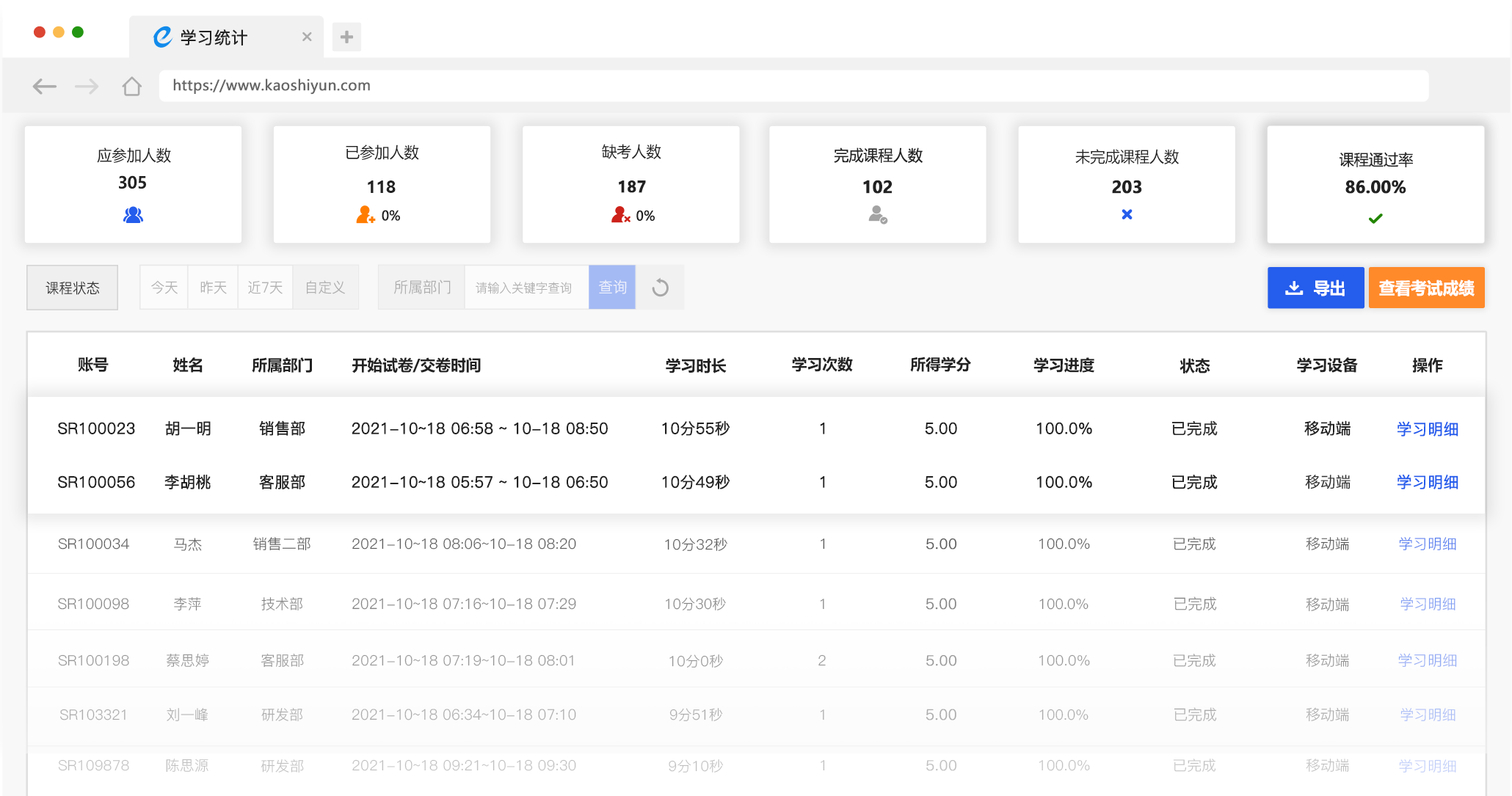
Task: Click the orange 查看考试成绩 button
Action: point(1426,288)
